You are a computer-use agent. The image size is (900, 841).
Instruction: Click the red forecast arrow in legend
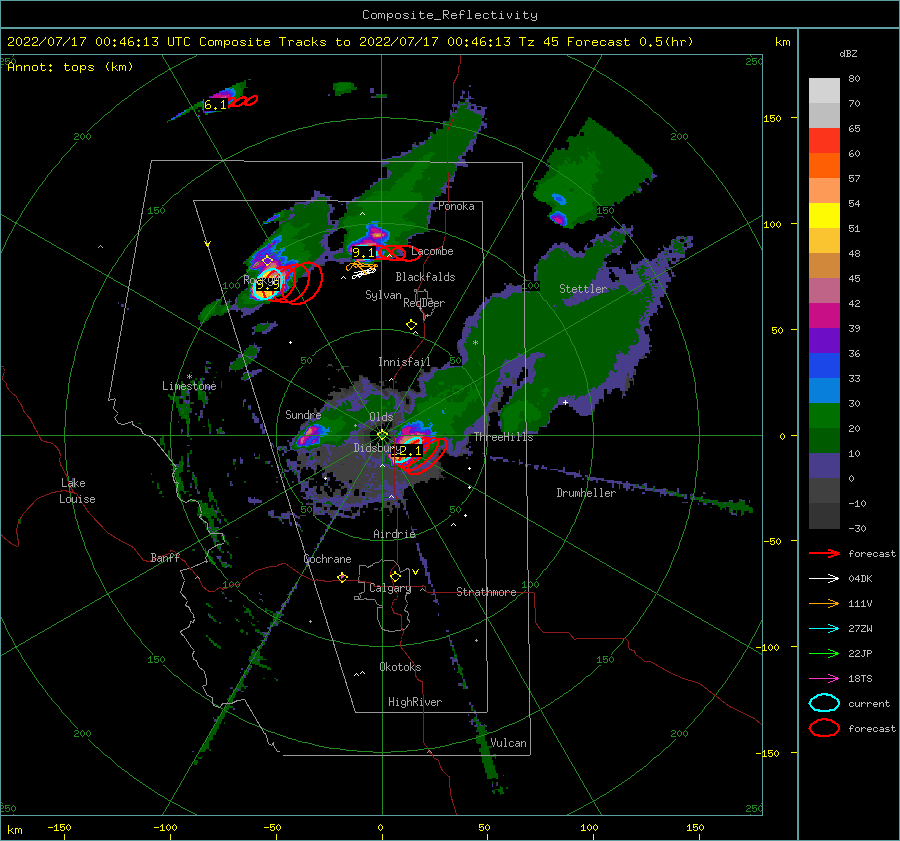(x=824, y=553)
